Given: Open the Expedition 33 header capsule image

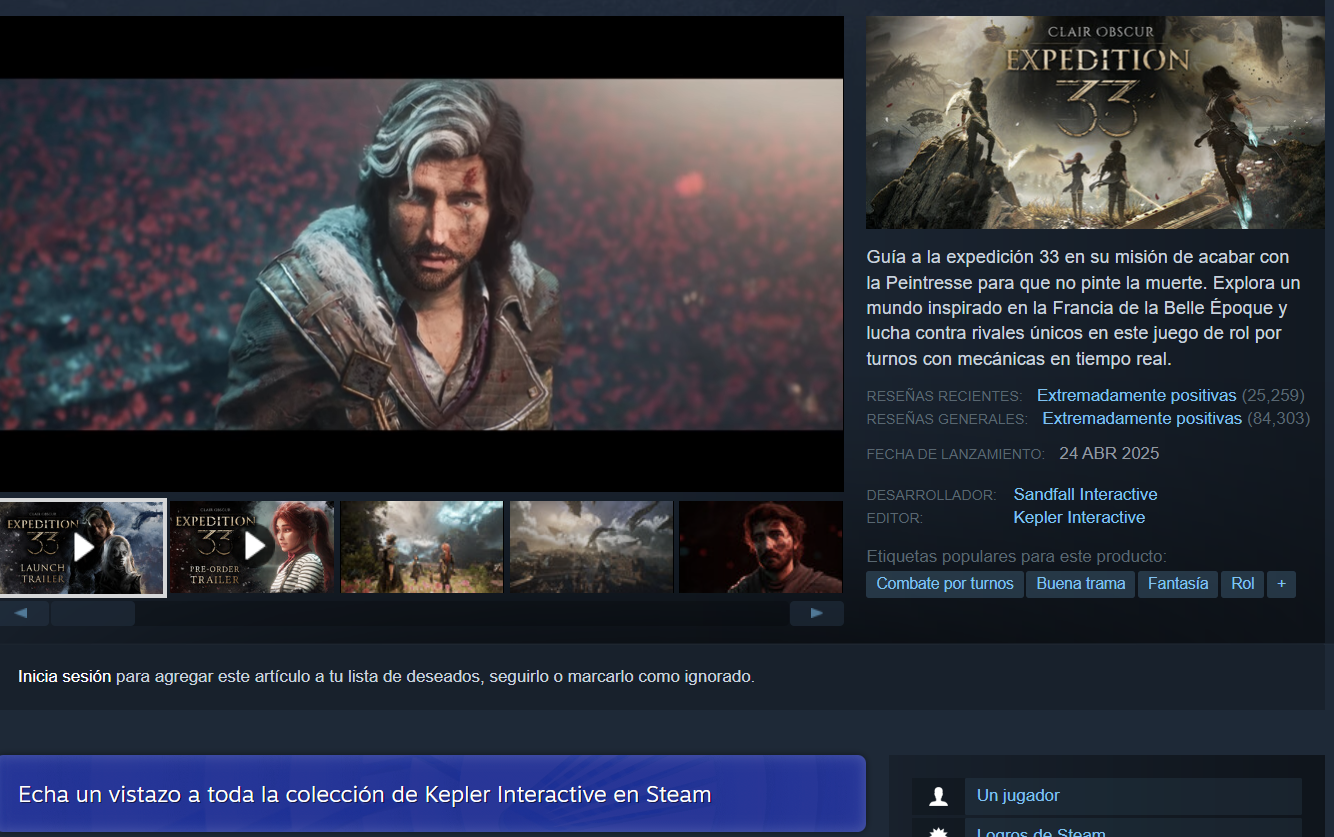Looking at the screenshot, I should point(1095,122).
